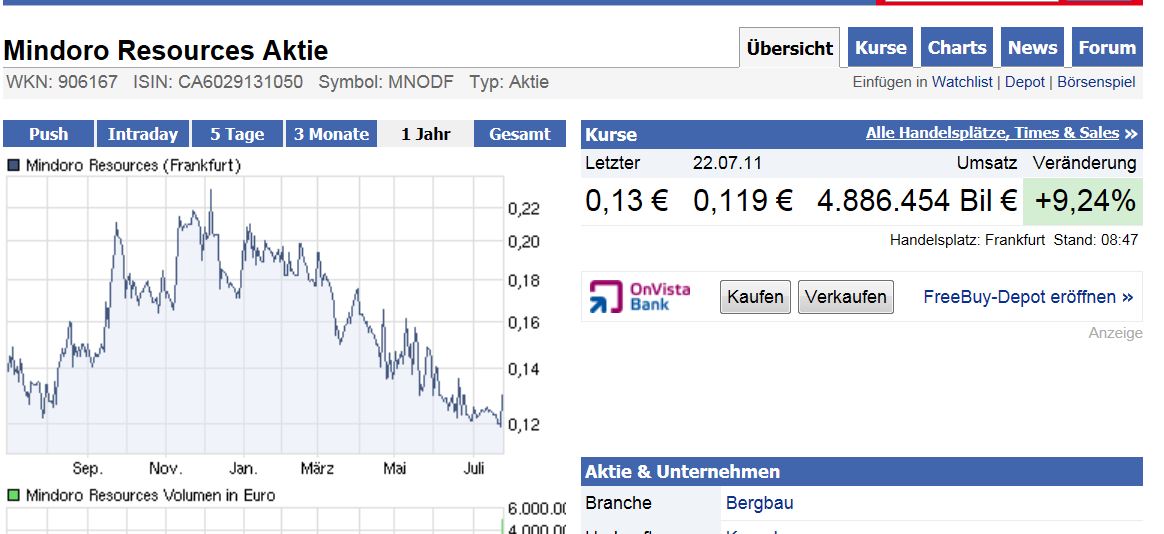Open the Forum tab
This screenshot has height=534, width=1164.
(1107, 48)
